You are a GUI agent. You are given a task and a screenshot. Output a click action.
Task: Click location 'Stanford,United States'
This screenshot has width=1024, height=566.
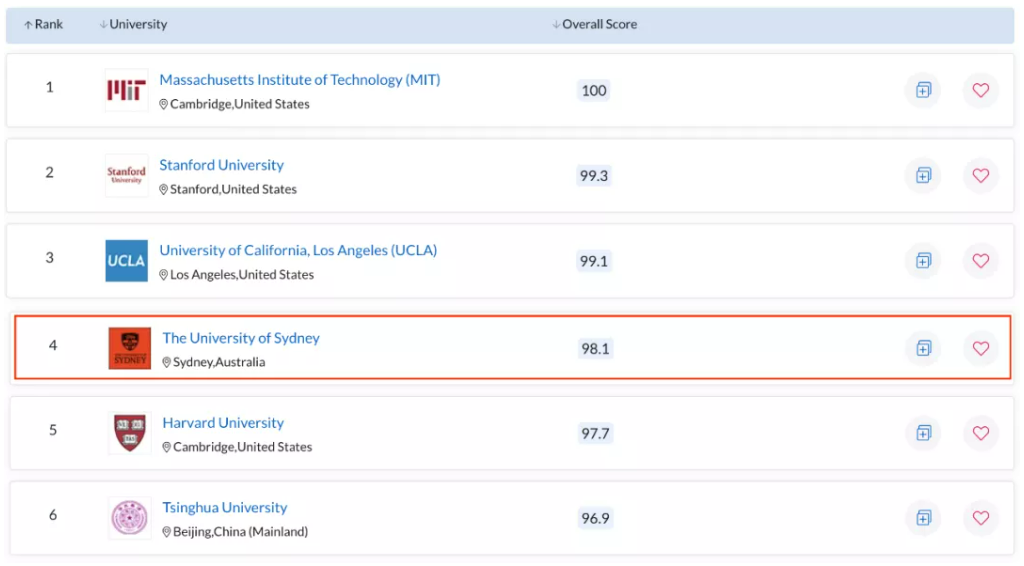[228, 190]
